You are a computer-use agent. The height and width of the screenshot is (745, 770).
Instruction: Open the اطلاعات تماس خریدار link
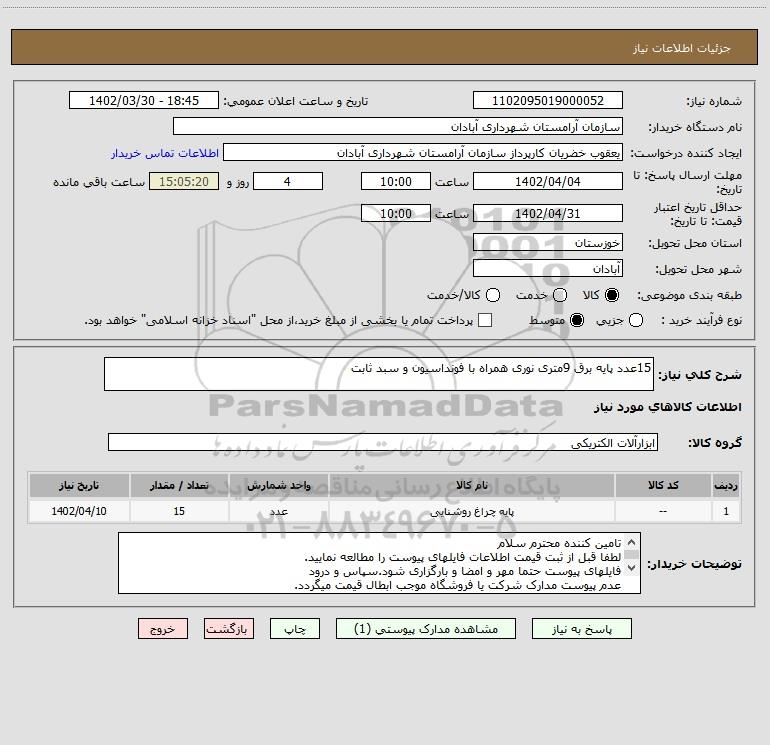click(x=165, y=153)
